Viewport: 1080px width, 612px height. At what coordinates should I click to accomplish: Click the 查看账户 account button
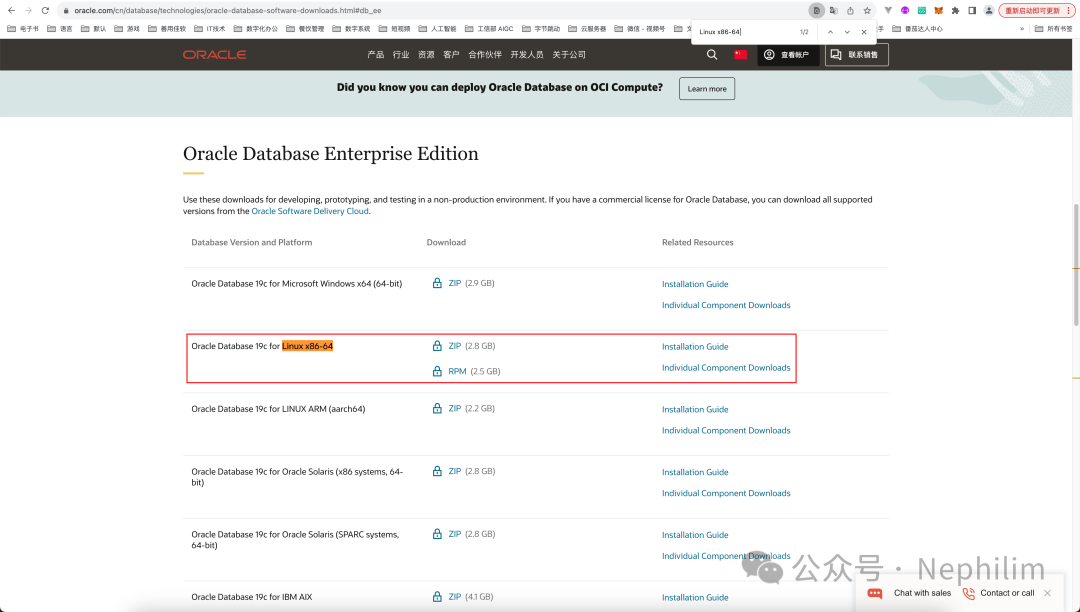(x=788, y=54)
